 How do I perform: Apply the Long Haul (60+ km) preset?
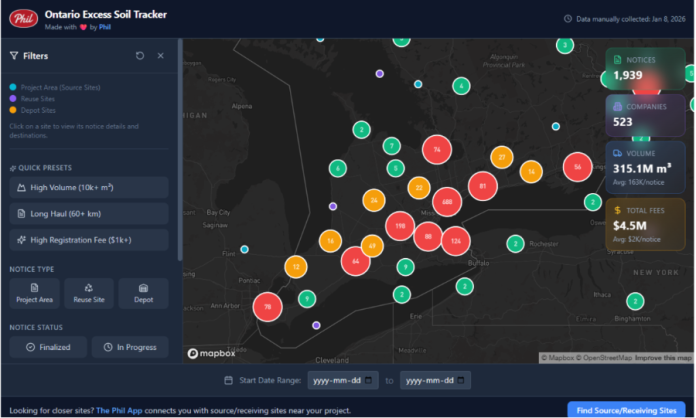pos(89,214)
